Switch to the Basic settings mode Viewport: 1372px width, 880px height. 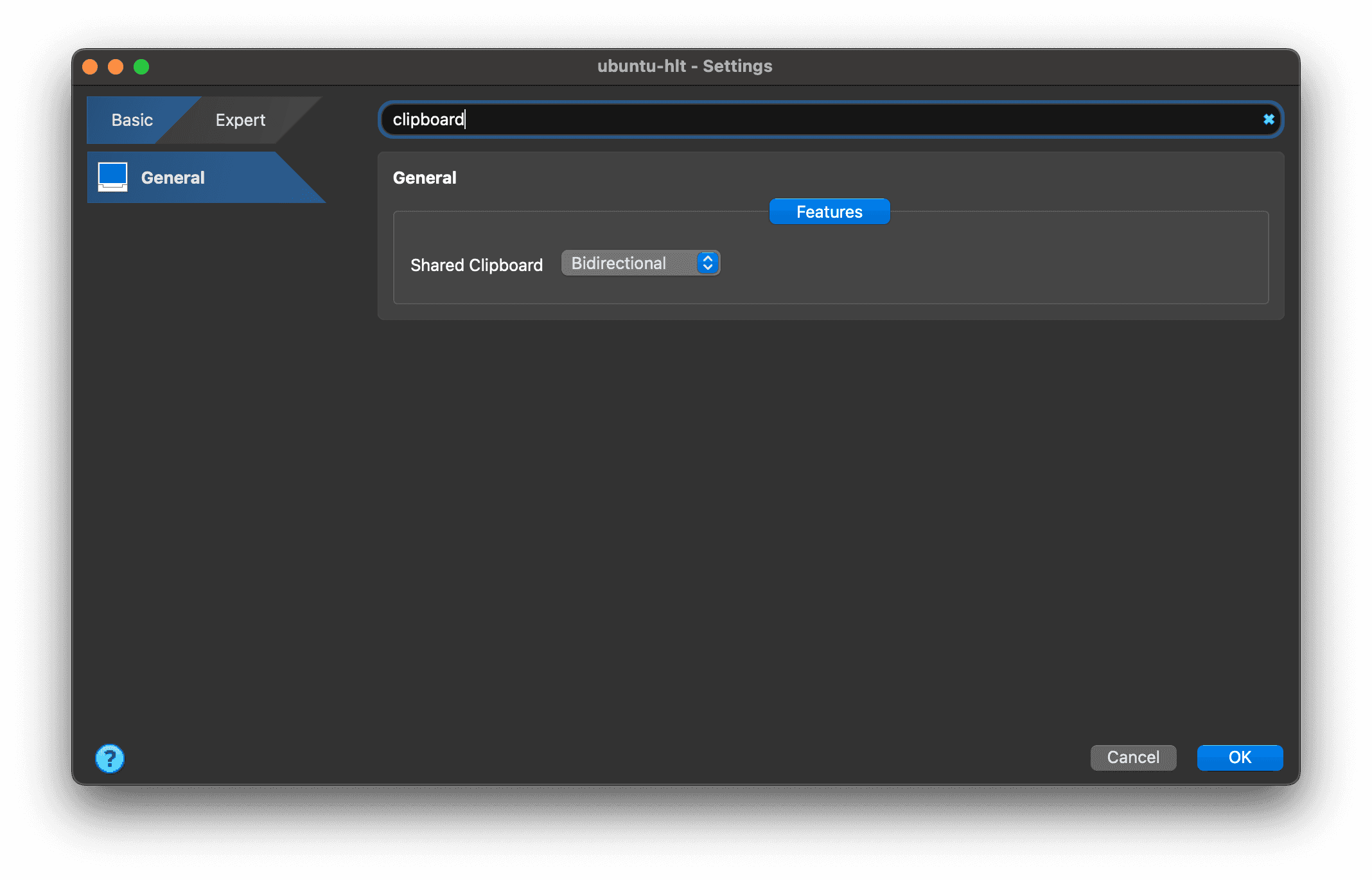coord(132,120)
